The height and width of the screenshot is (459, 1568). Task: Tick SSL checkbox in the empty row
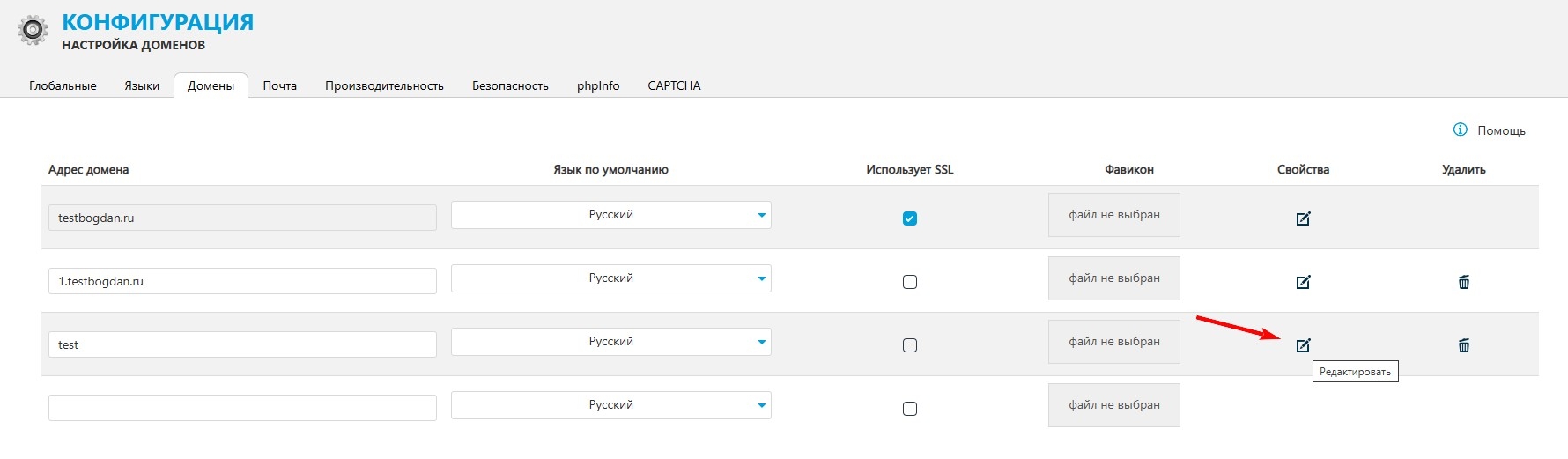[910, 409]
